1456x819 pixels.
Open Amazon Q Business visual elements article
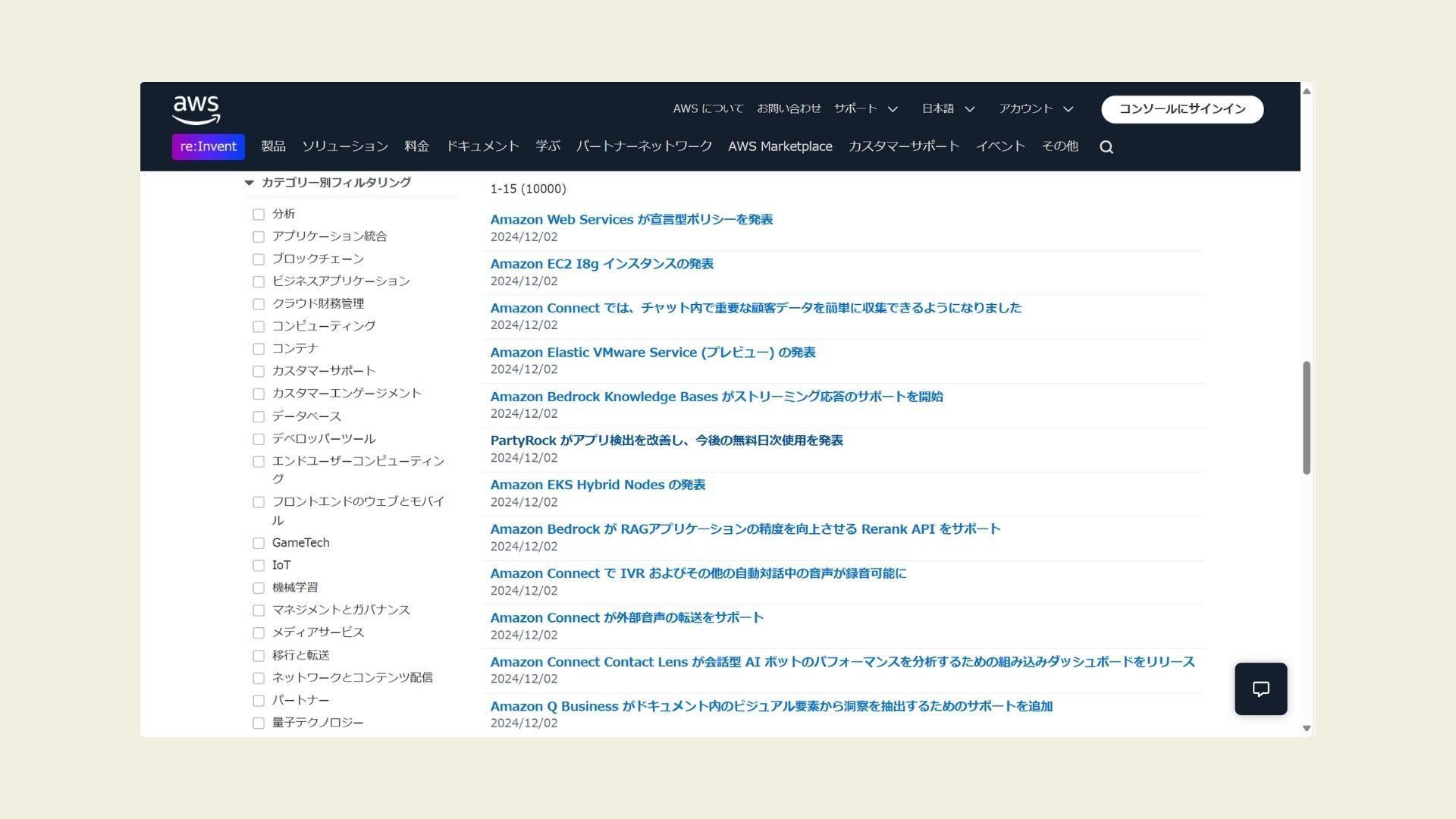coord(771,707)
